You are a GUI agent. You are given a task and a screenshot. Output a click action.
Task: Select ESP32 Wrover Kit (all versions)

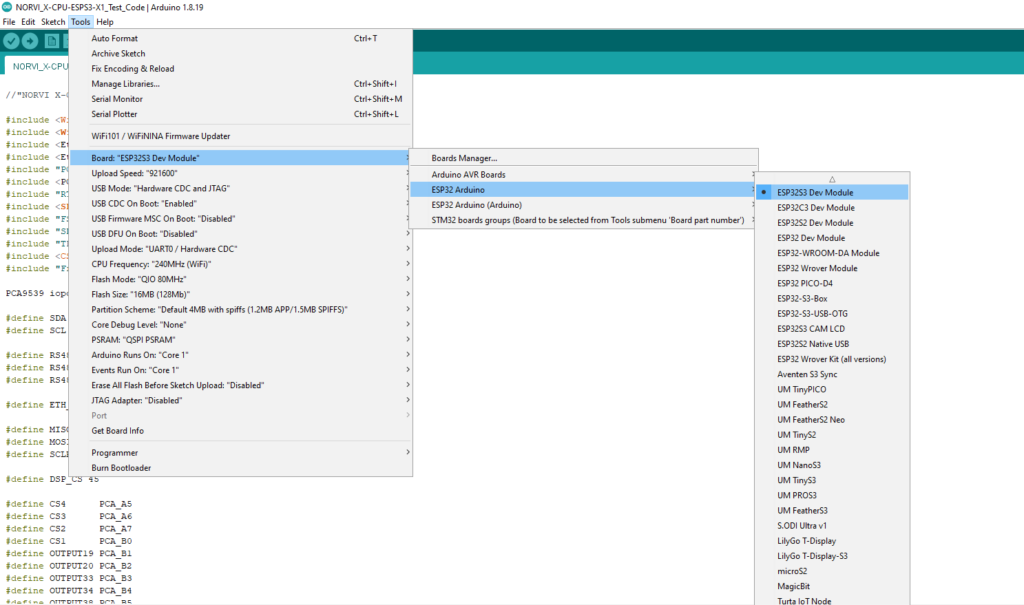tap(832, 359)
